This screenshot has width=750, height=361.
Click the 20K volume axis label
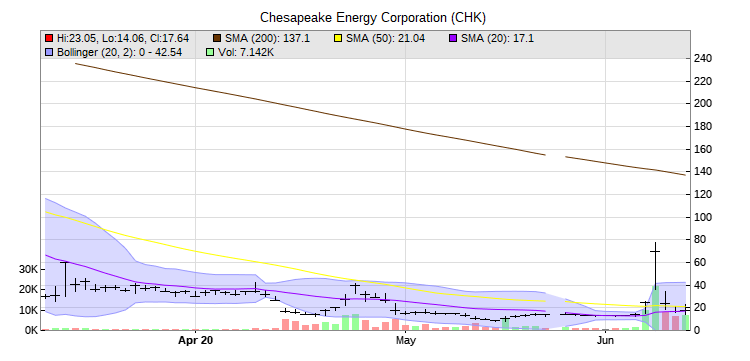click(28, 290)
